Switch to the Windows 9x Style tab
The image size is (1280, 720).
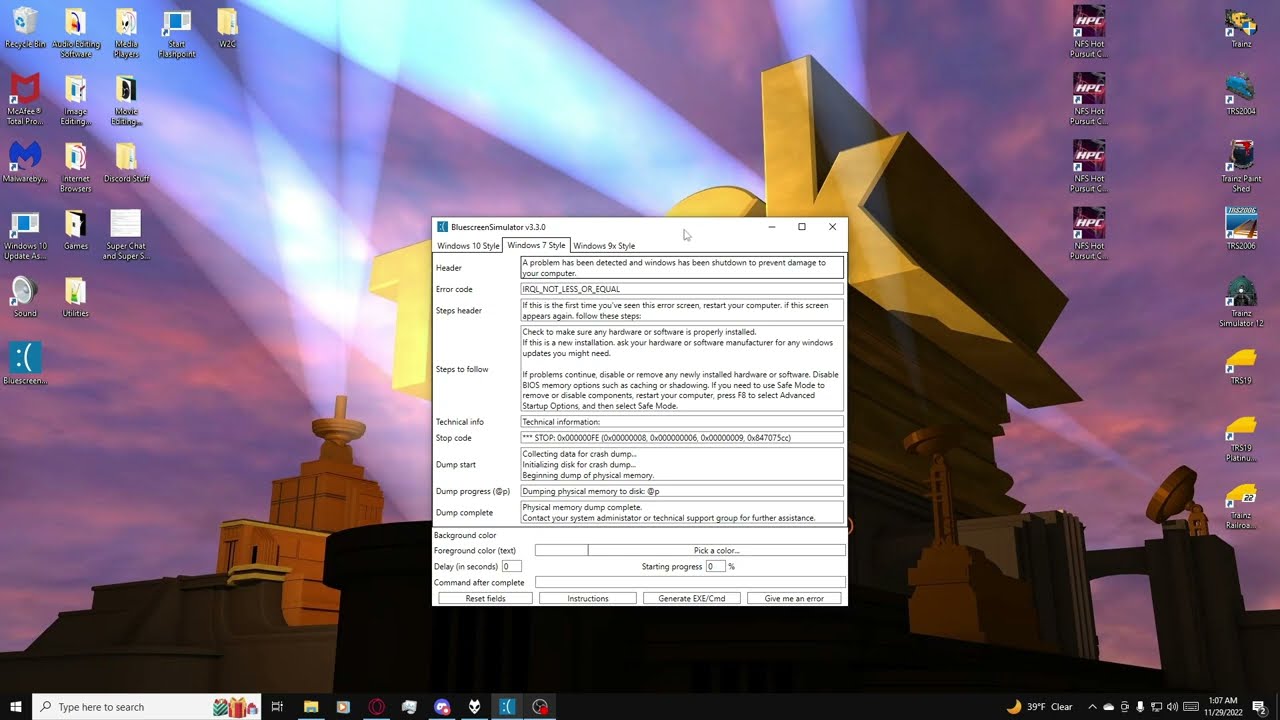pyautogui.click(x=604, y=246)
